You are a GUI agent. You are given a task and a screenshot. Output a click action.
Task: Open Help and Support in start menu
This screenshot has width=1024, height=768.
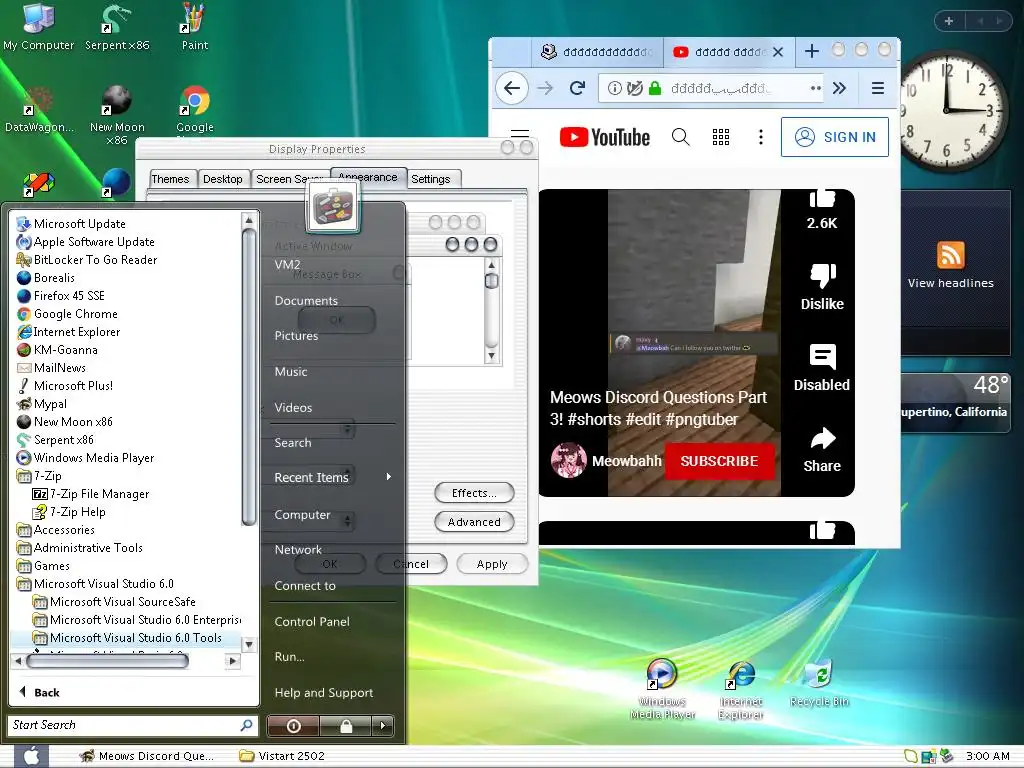point(324,692)
